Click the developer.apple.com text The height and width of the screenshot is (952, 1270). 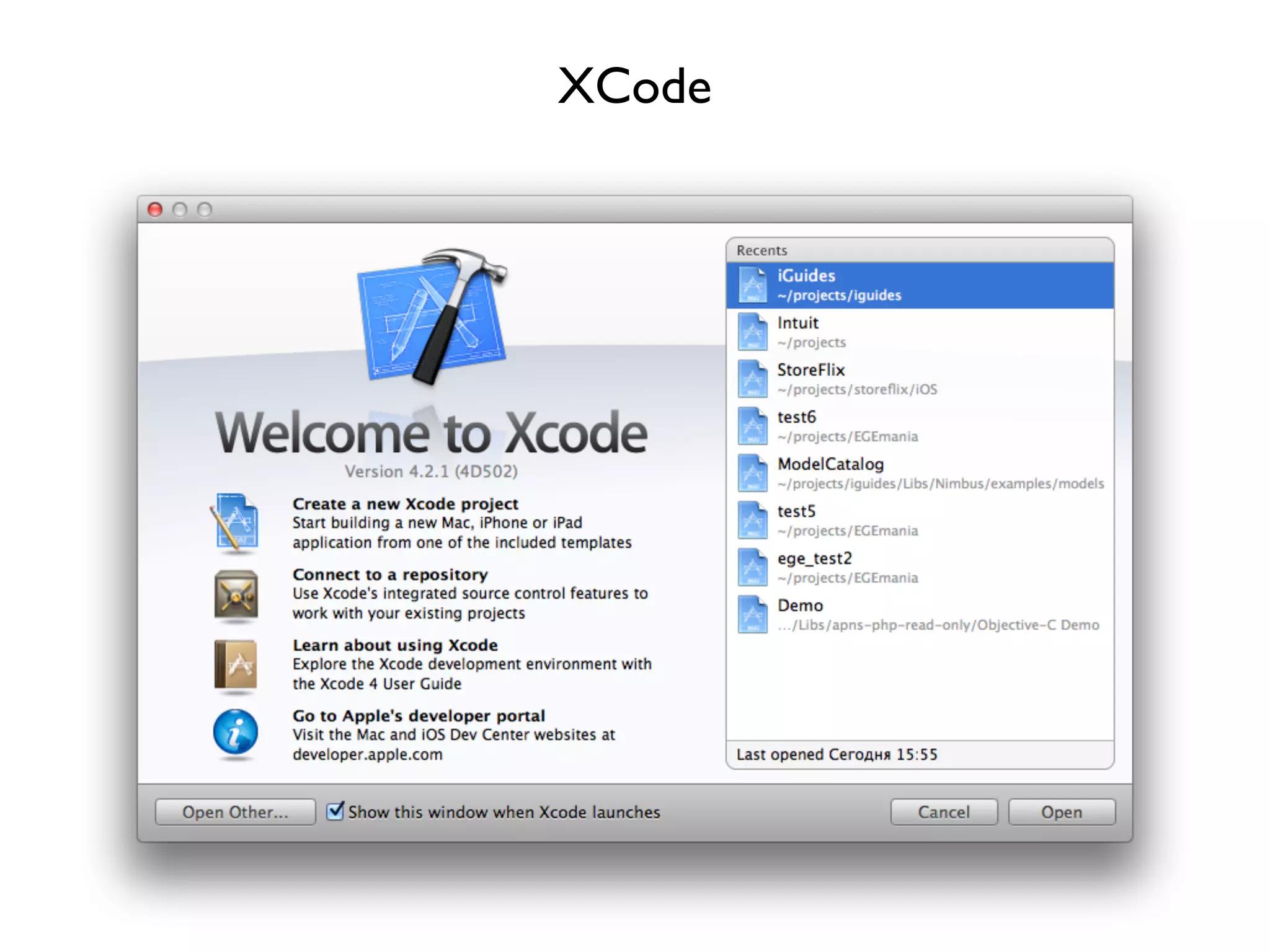pyautogui.click(x=368, y=754)
